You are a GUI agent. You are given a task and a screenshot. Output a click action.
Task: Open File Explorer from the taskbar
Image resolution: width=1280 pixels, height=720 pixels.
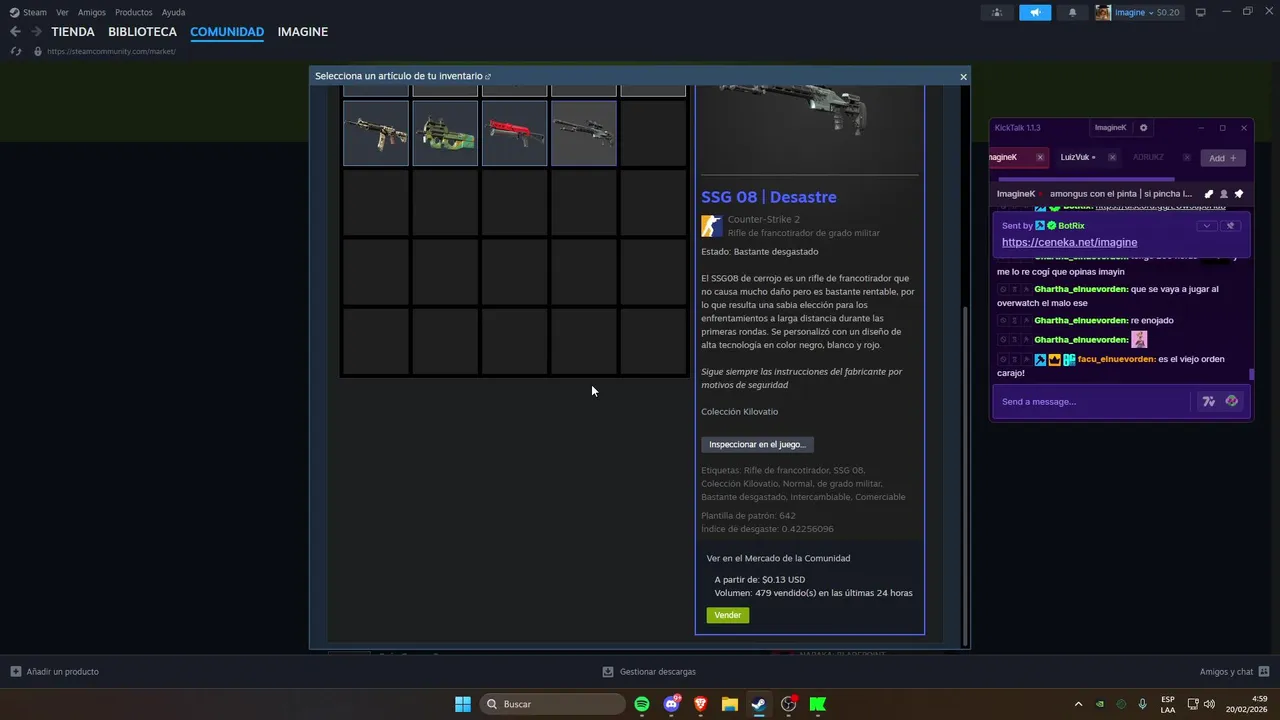point(729,704)
